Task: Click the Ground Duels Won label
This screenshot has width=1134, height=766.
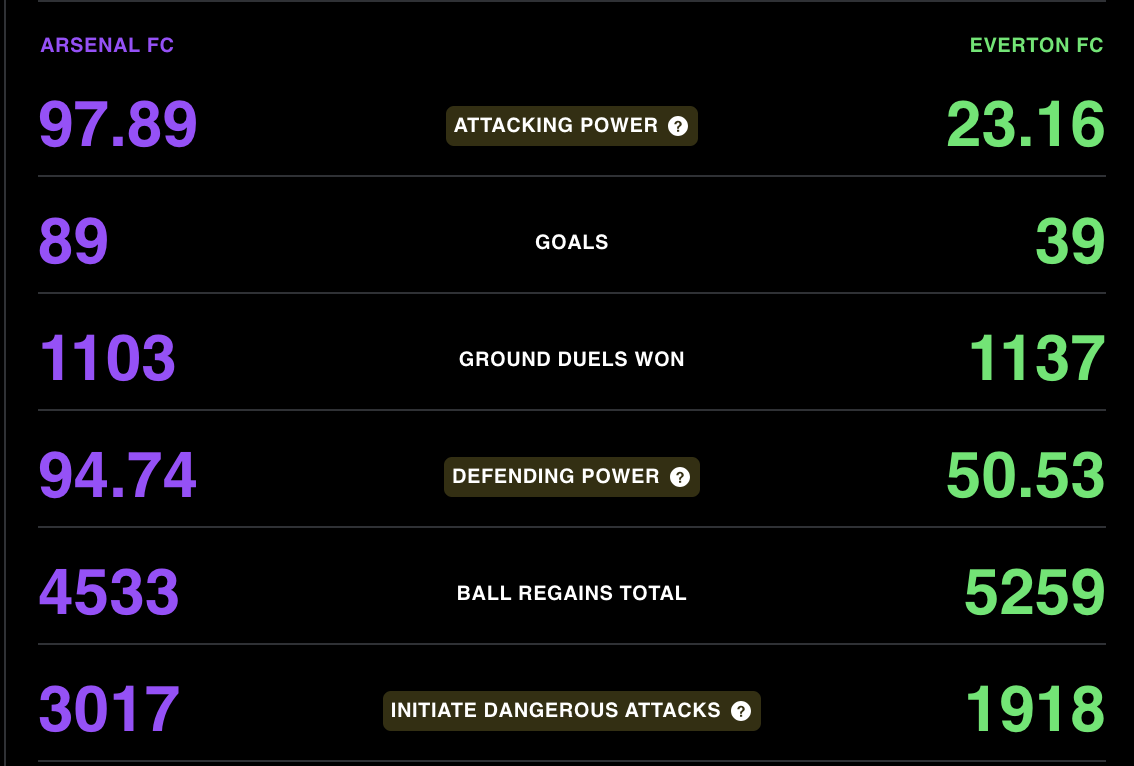Action: [x=572, y=359]
